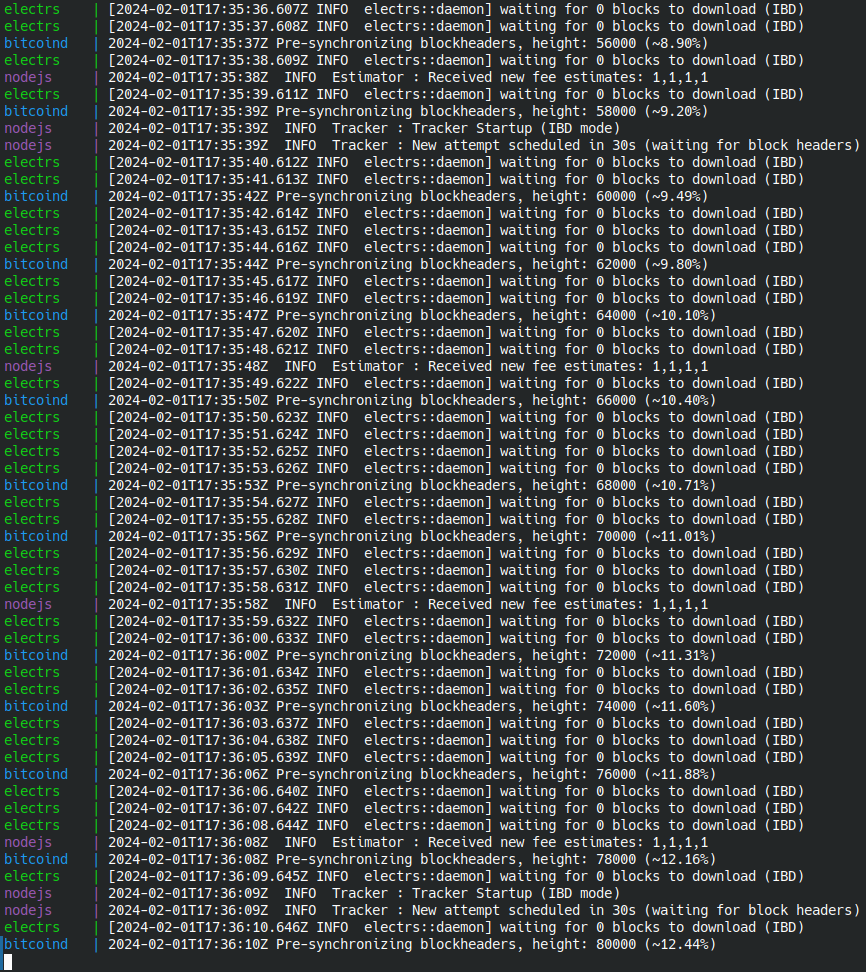Click the nodejs label on the 17:35:48Z Estimator line
The width and height of the screenshot is (866, 972).
pos(28,366)
